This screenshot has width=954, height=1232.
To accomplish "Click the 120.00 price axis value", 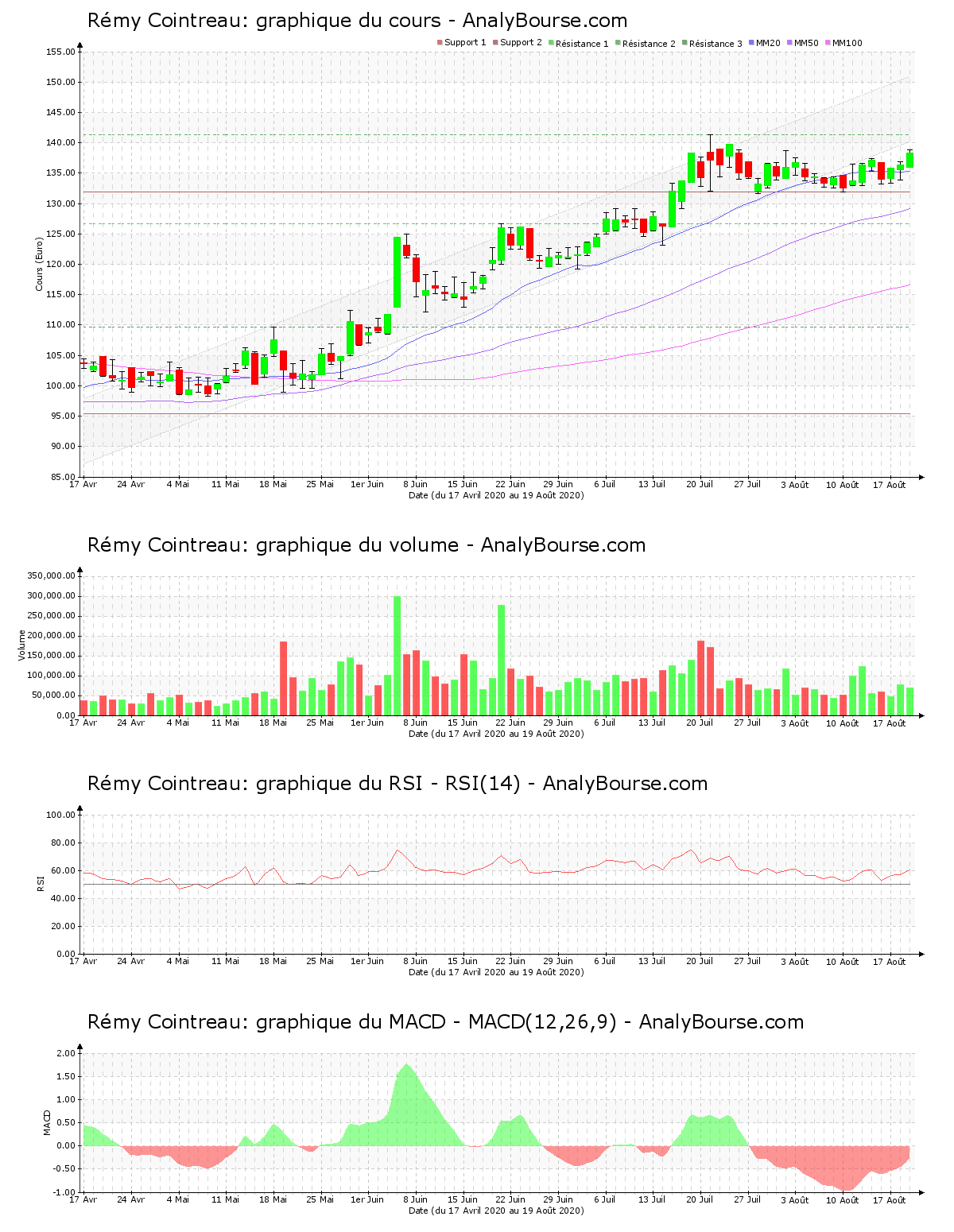I will click(x=61, y=265).
